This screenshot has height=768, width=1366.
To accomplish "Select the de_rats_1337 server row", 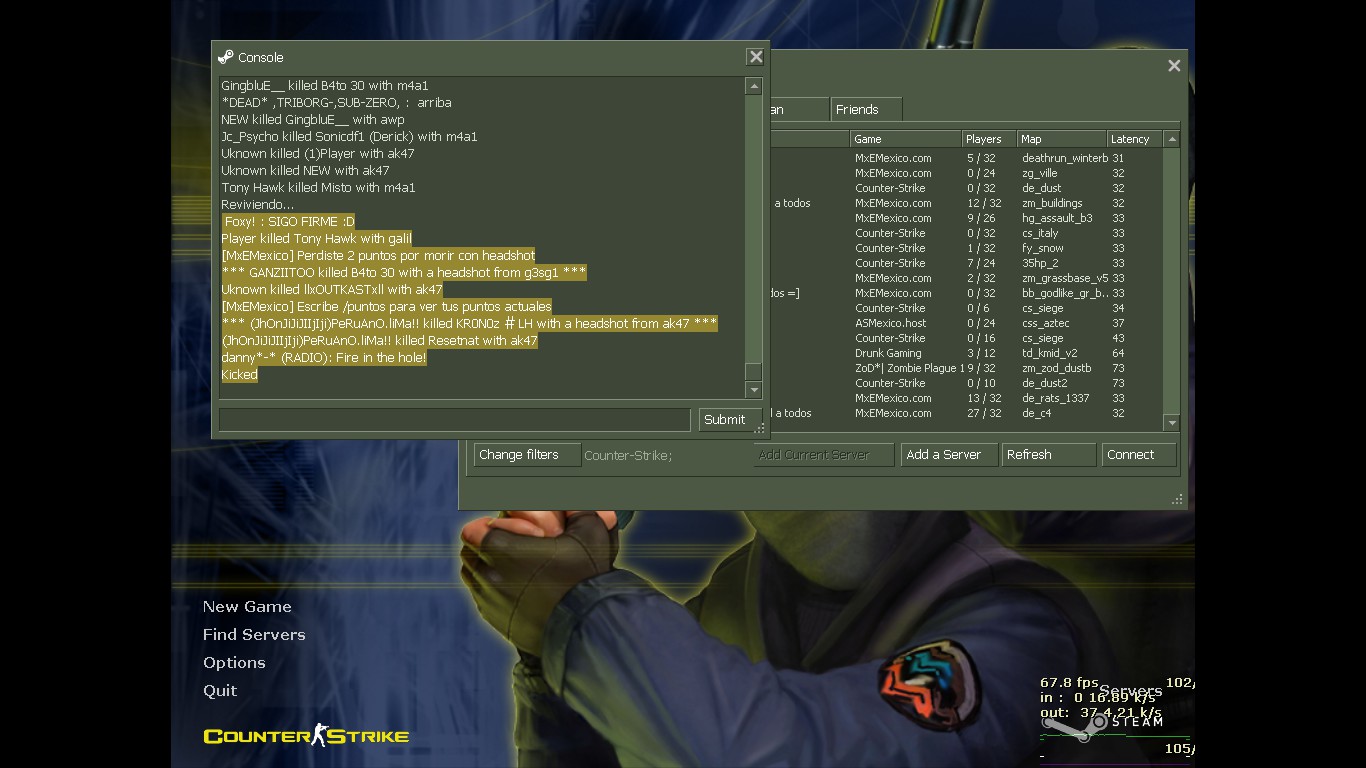I will pos(965,398).
